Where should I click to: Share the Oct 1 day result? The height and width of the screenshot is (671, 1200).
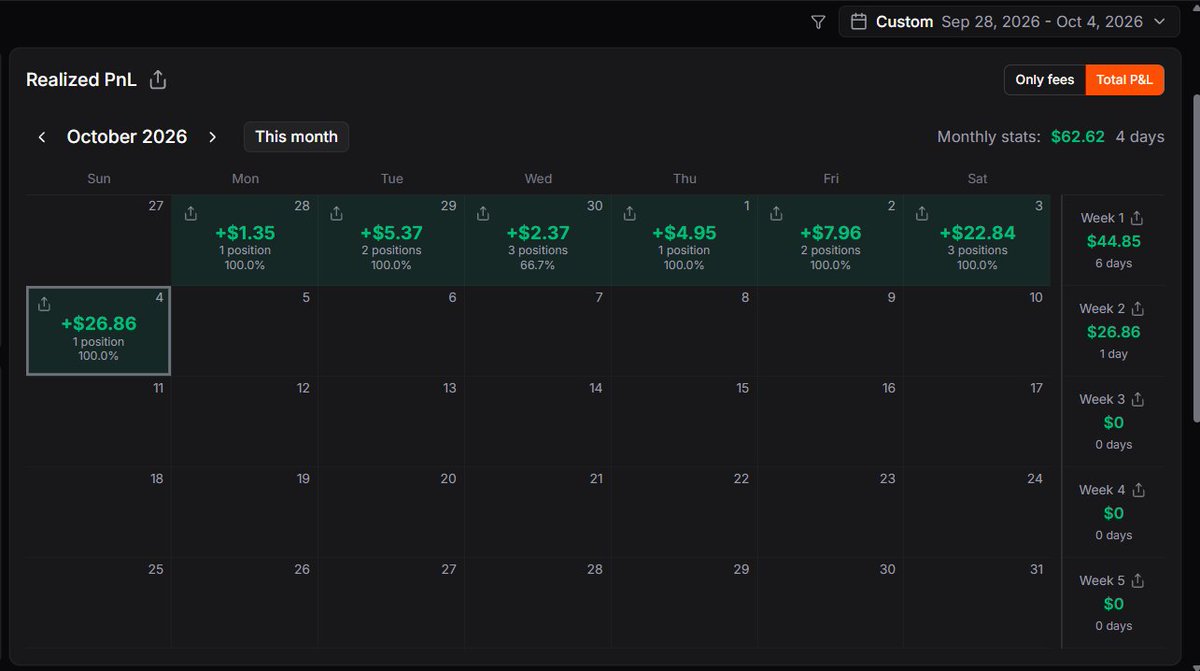click(x=629, y=213)
